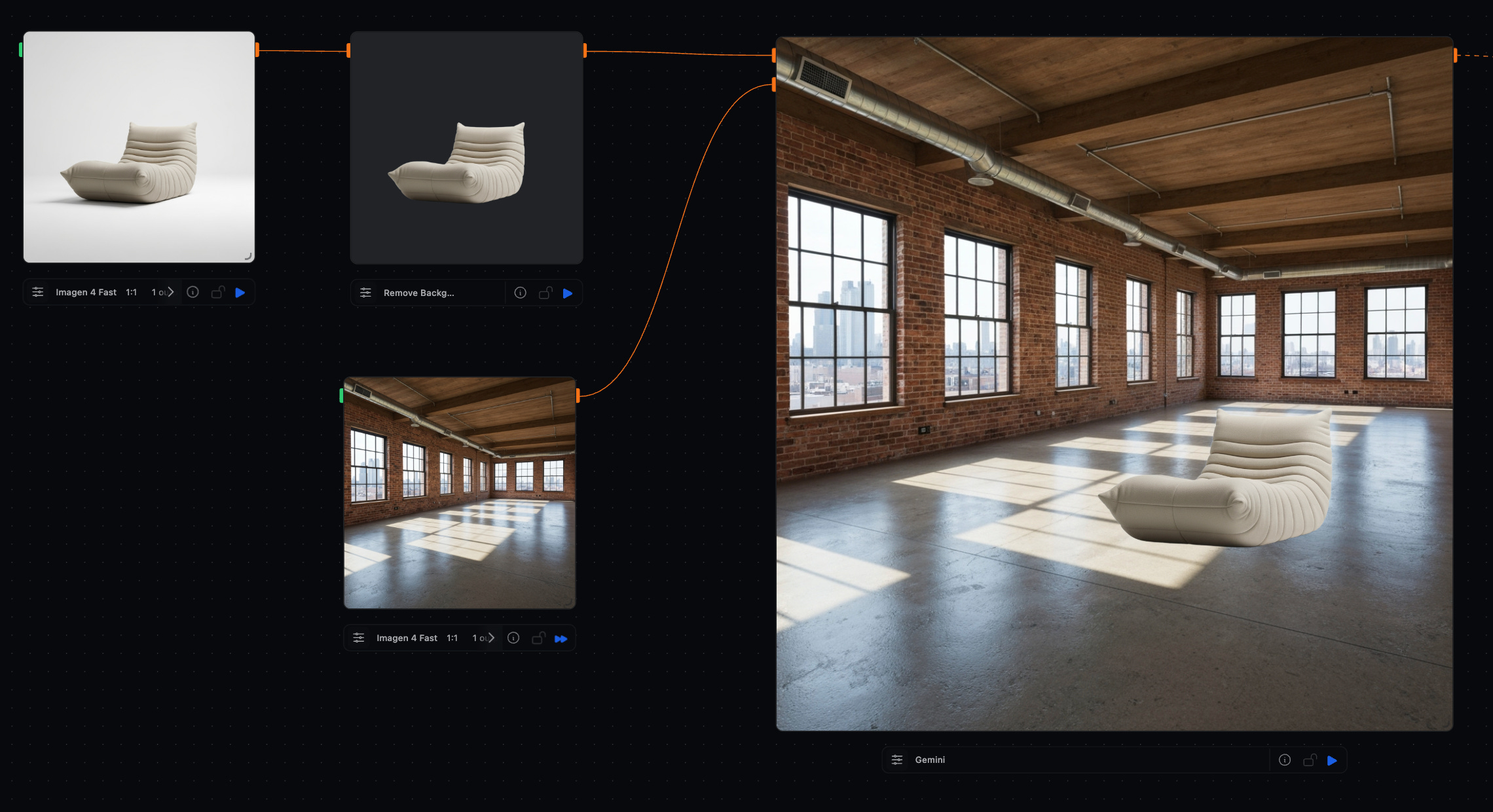
Task: Run chair Imagen 4 Fast node
Action: pos(240,293)
